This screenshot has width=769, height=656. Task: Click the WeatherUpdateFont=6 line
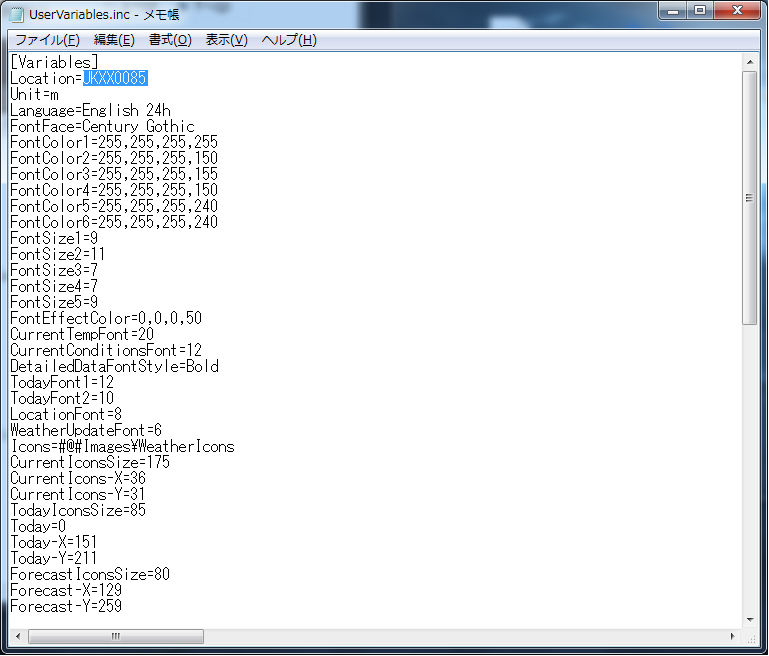(x=86, y=430)
